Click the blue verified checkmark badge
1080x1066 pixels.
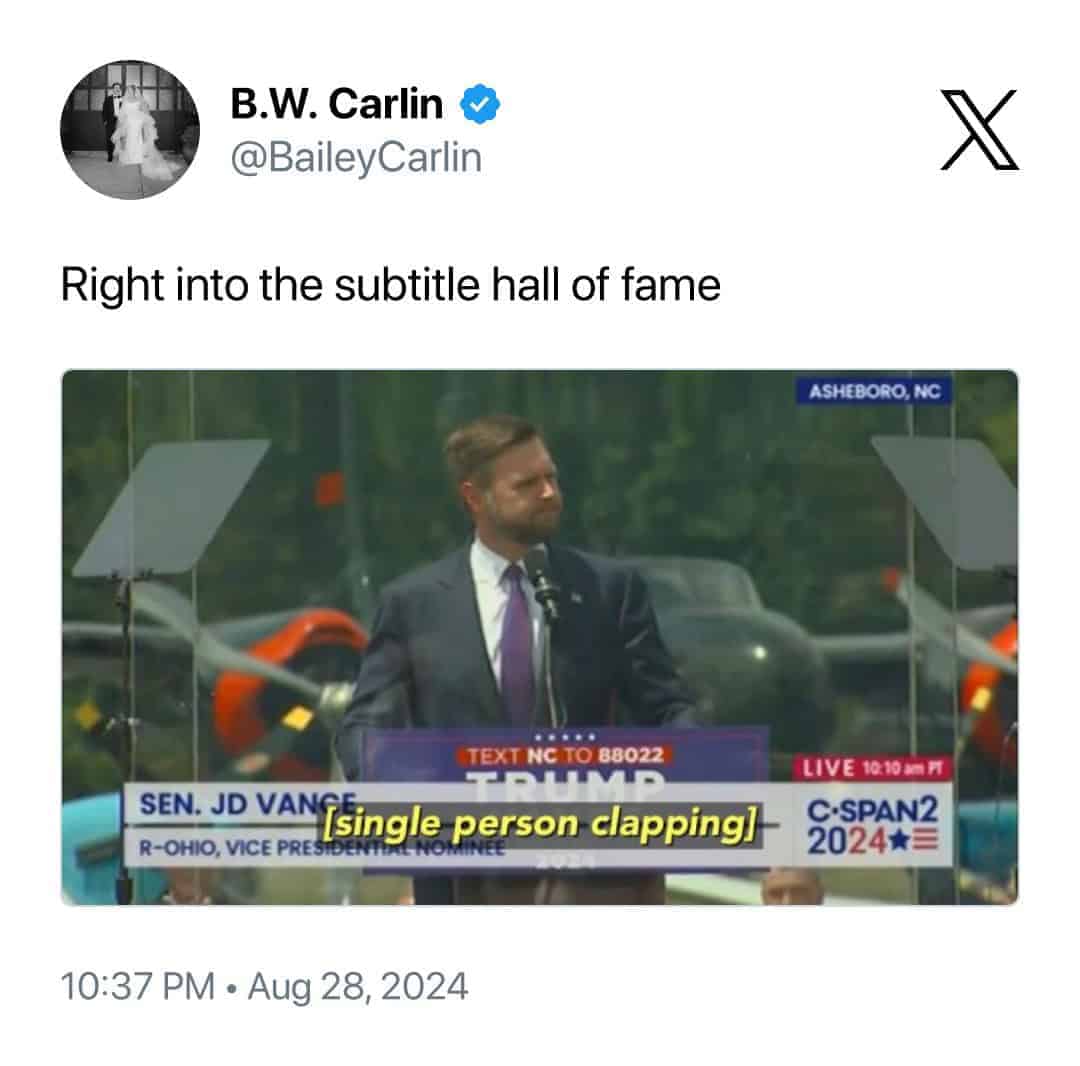[x=479, y=104]
